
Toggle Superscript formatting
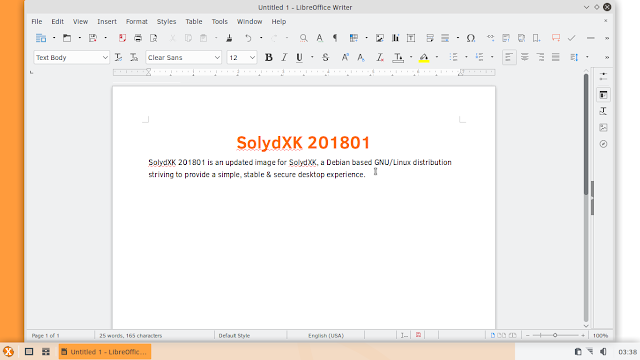click(x=345, y=58)
